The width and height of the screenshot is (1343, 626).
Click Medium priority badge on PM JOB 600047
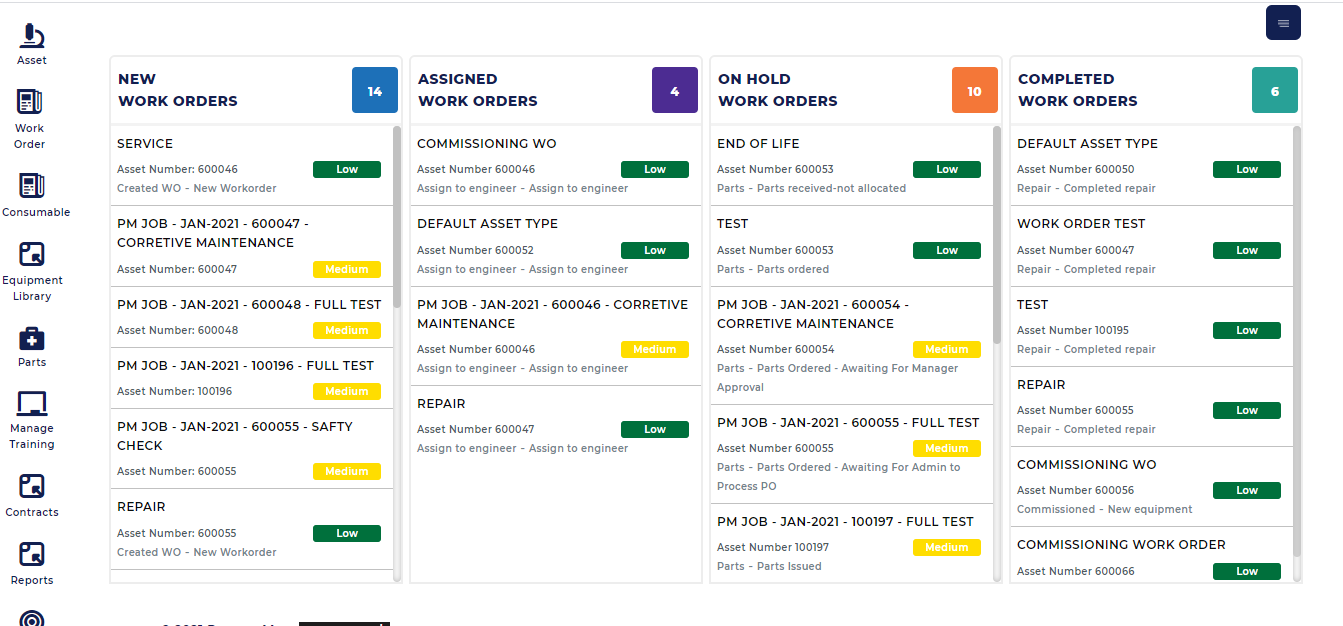(347, 269)
